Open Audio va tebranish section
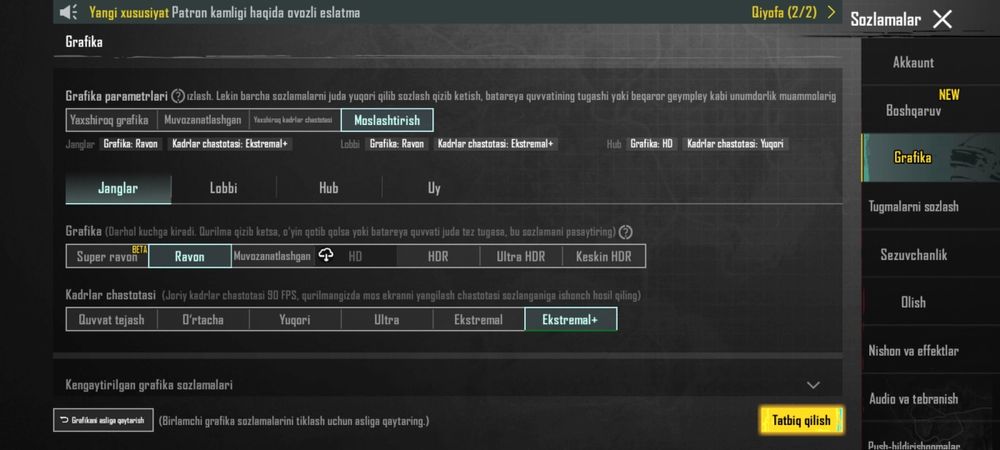The width and height of the screenshot is (1000, 450). (930, 398)
